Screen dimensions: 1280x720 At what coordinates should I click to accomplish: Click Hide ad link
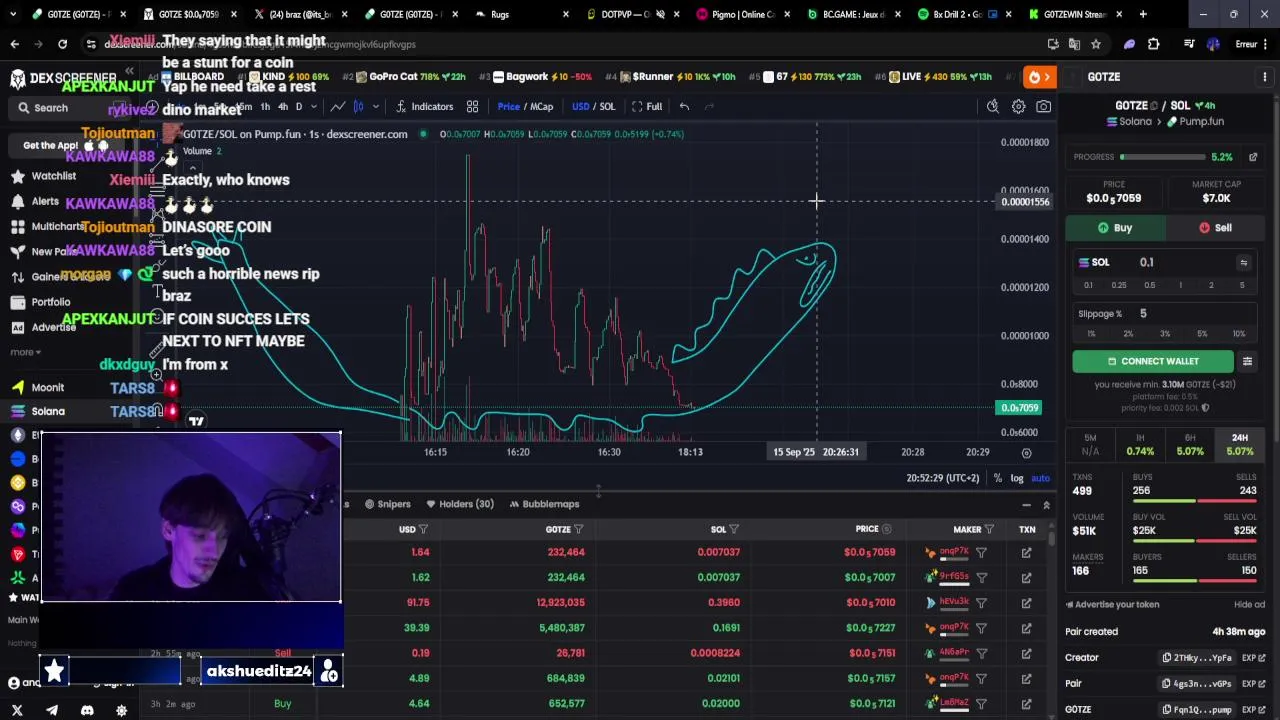coord(1249,605)
